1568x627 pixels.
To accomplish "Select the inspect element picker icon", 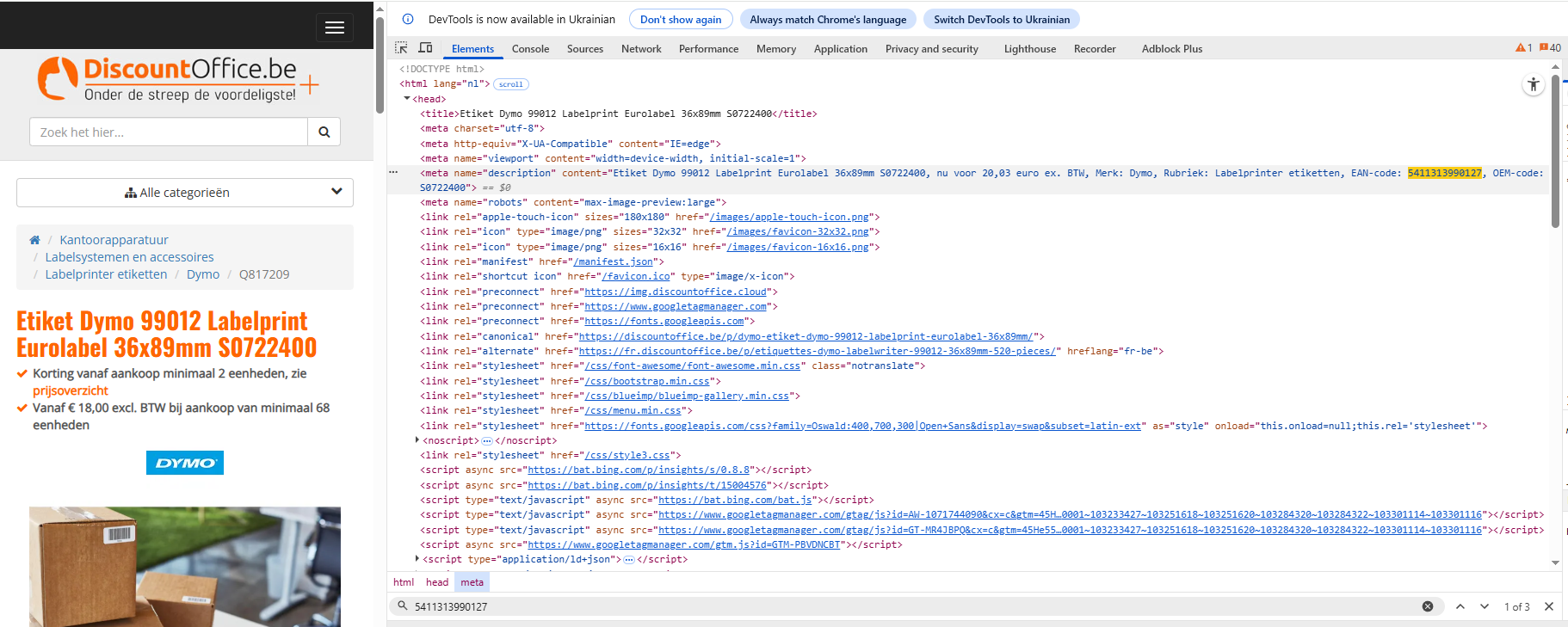I will point(401,48).
